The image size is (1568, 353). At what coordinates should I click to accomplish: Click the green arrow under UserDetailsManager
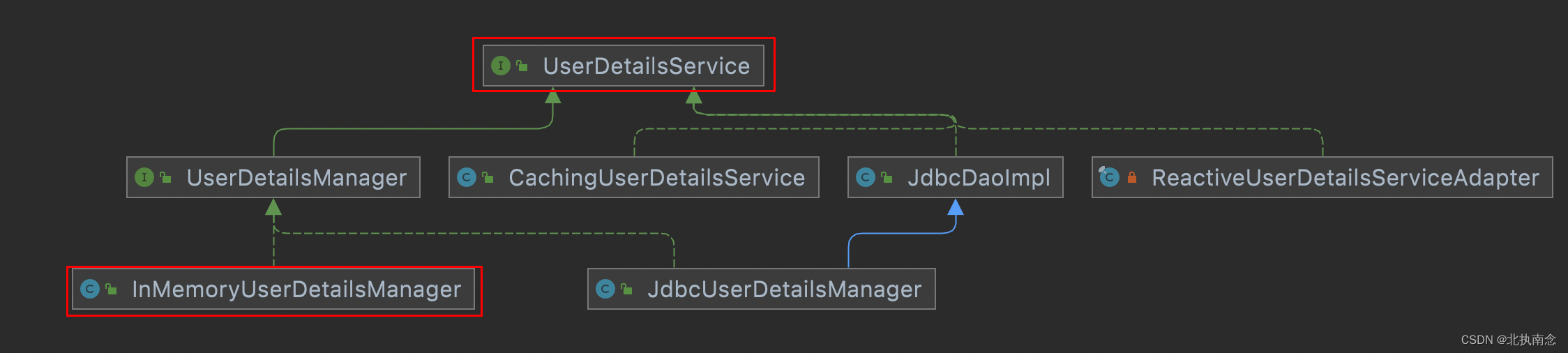273,206
